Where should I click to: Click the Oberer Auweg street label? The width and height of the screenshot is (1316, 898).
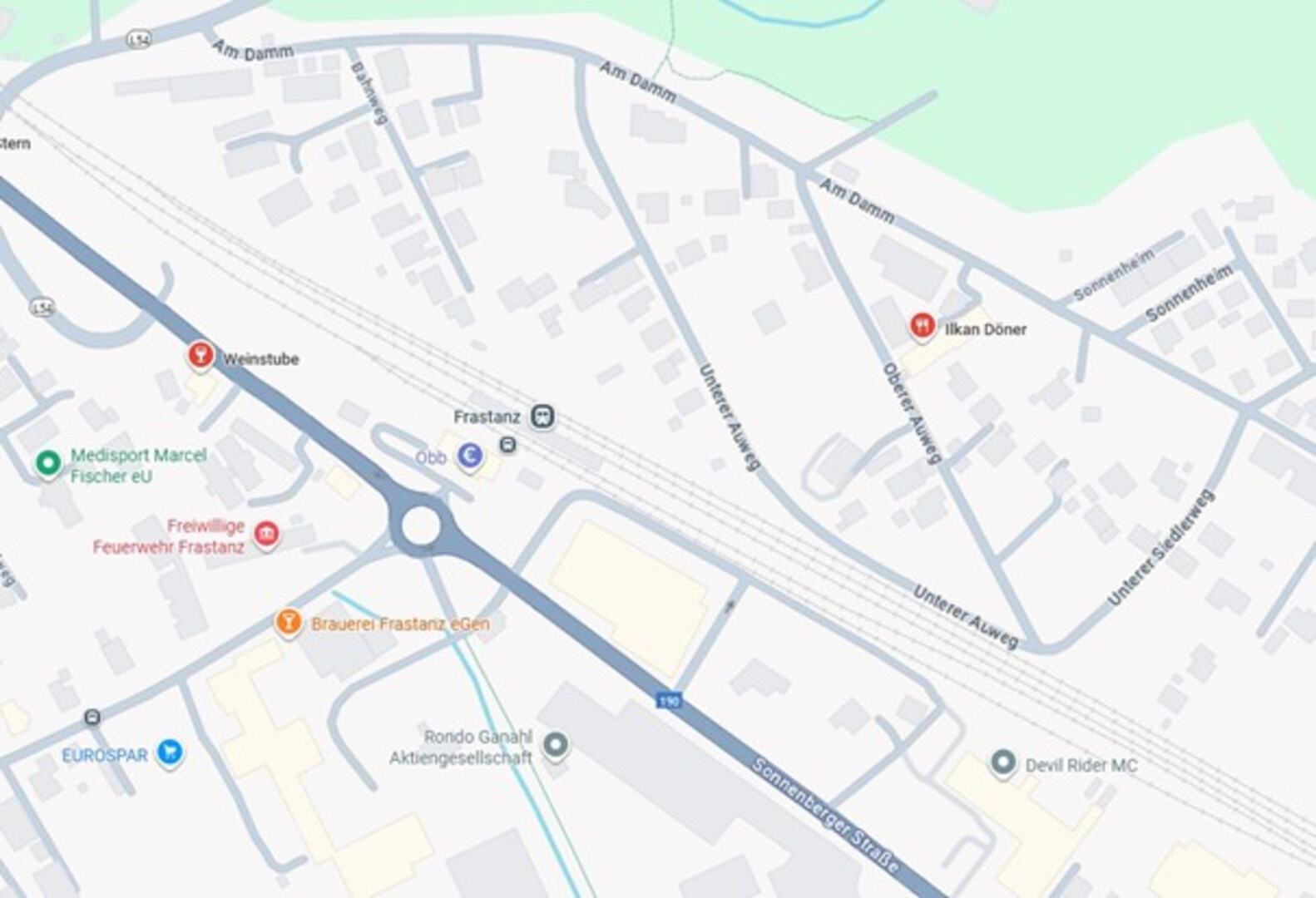click(912, 413)
